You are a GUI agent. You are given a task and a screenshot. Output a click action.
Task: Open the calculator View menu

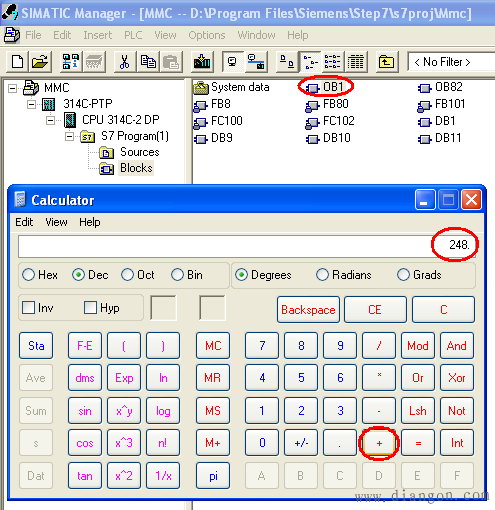(56, 222)
